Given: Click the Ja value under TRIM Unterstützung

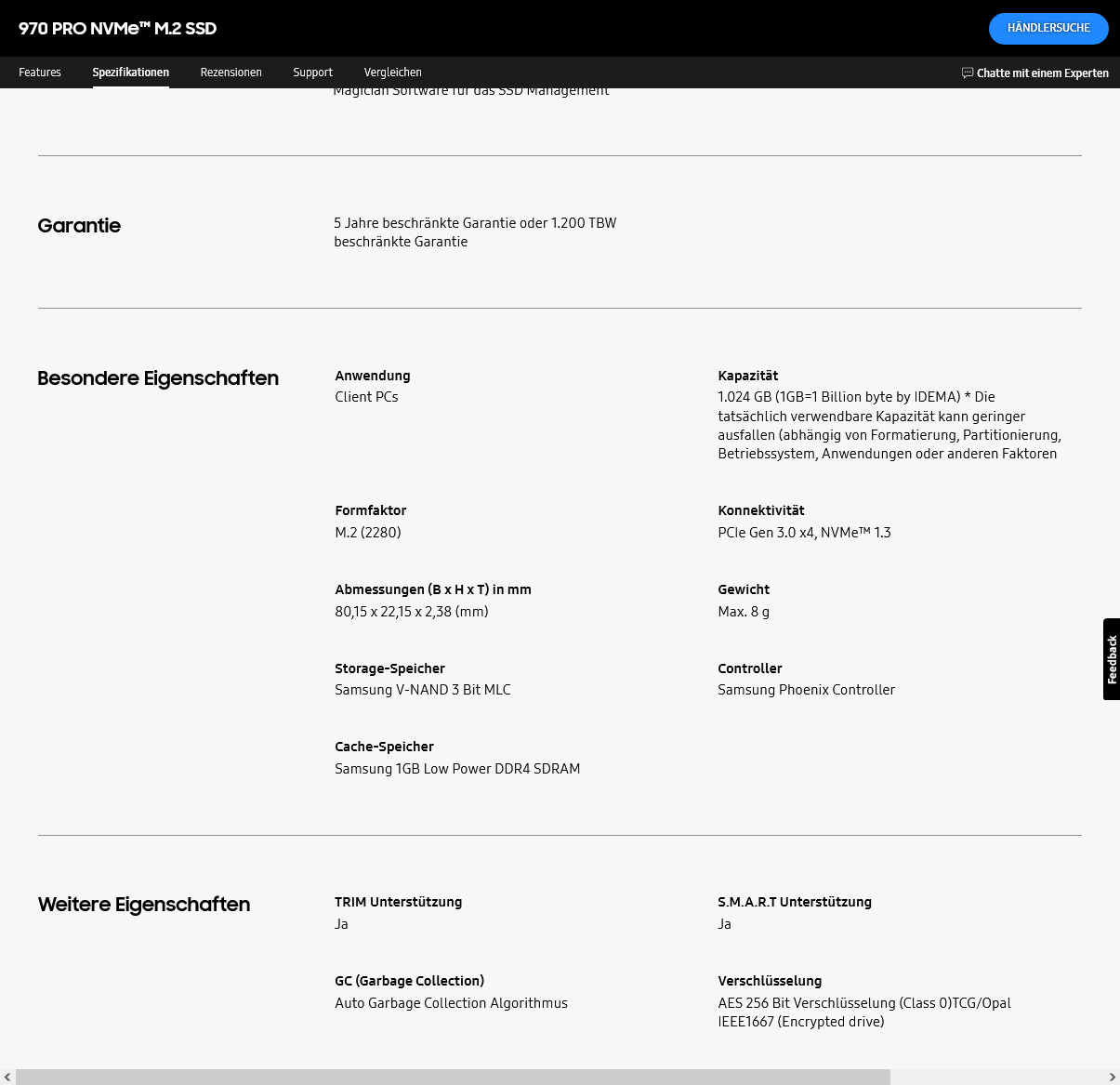Looking at the screenshot, I should [x=341, y=924].
